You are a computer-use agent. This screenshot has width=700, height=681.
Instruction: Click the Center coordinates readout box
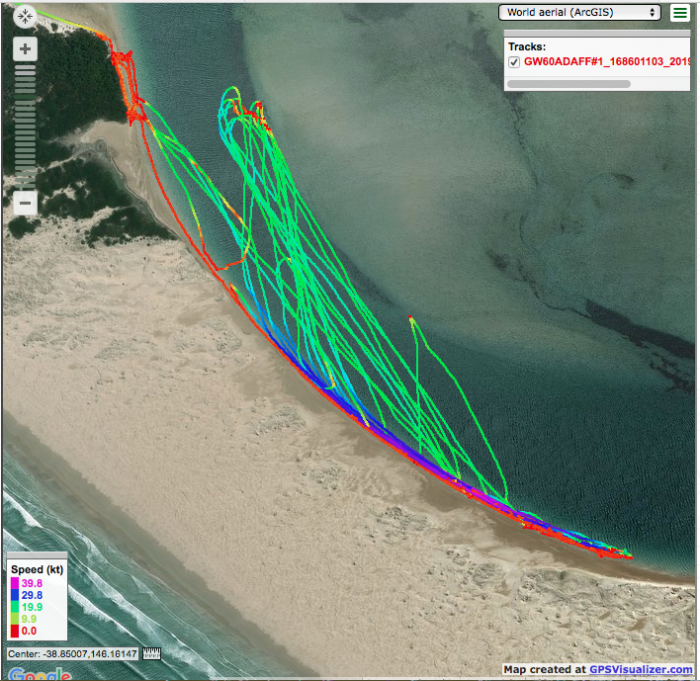pos(72,654)
